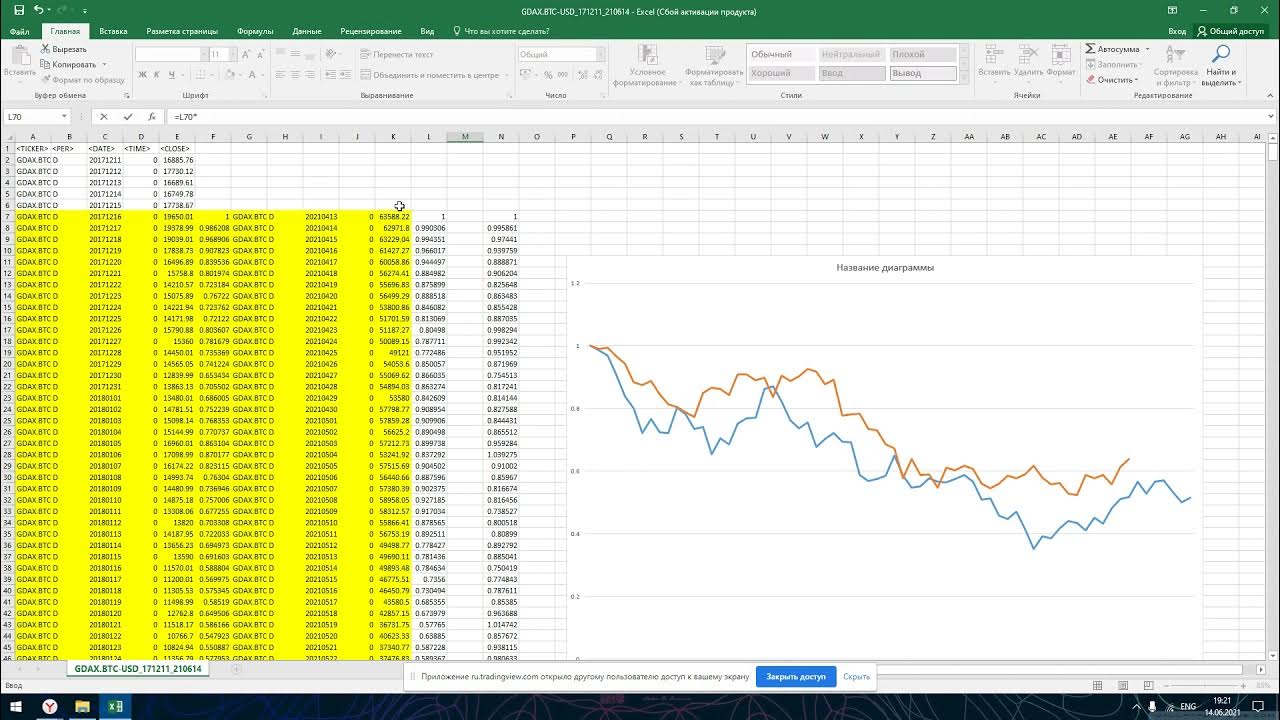The height and width of the screenshot is (720, 1280).
Task: Open Sort and Filter (Сортировка и фильтр)
Action: point(1175,65)
